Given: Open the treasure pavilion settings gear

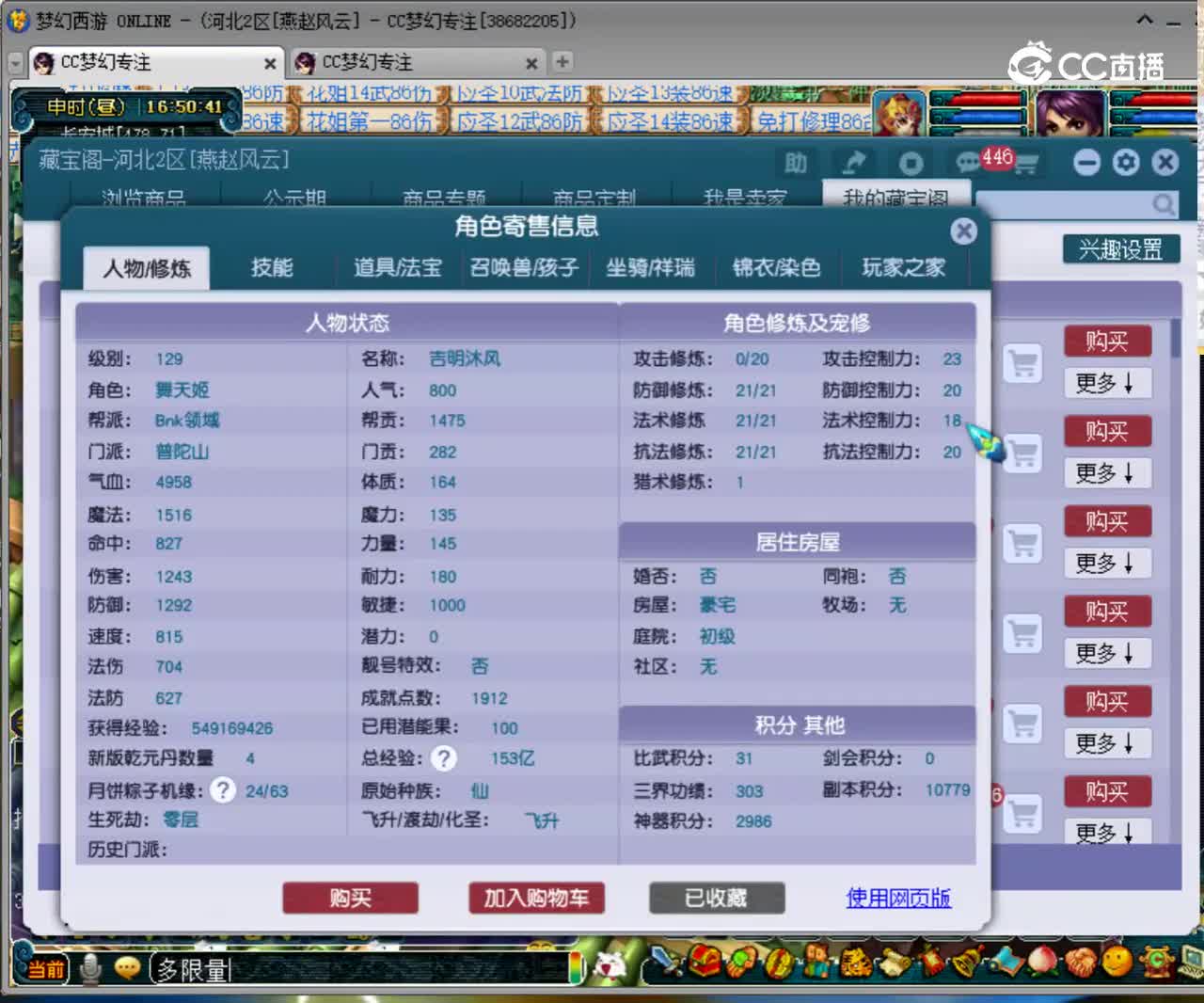Looking at the screenshot, I should tap(1126, 163).
